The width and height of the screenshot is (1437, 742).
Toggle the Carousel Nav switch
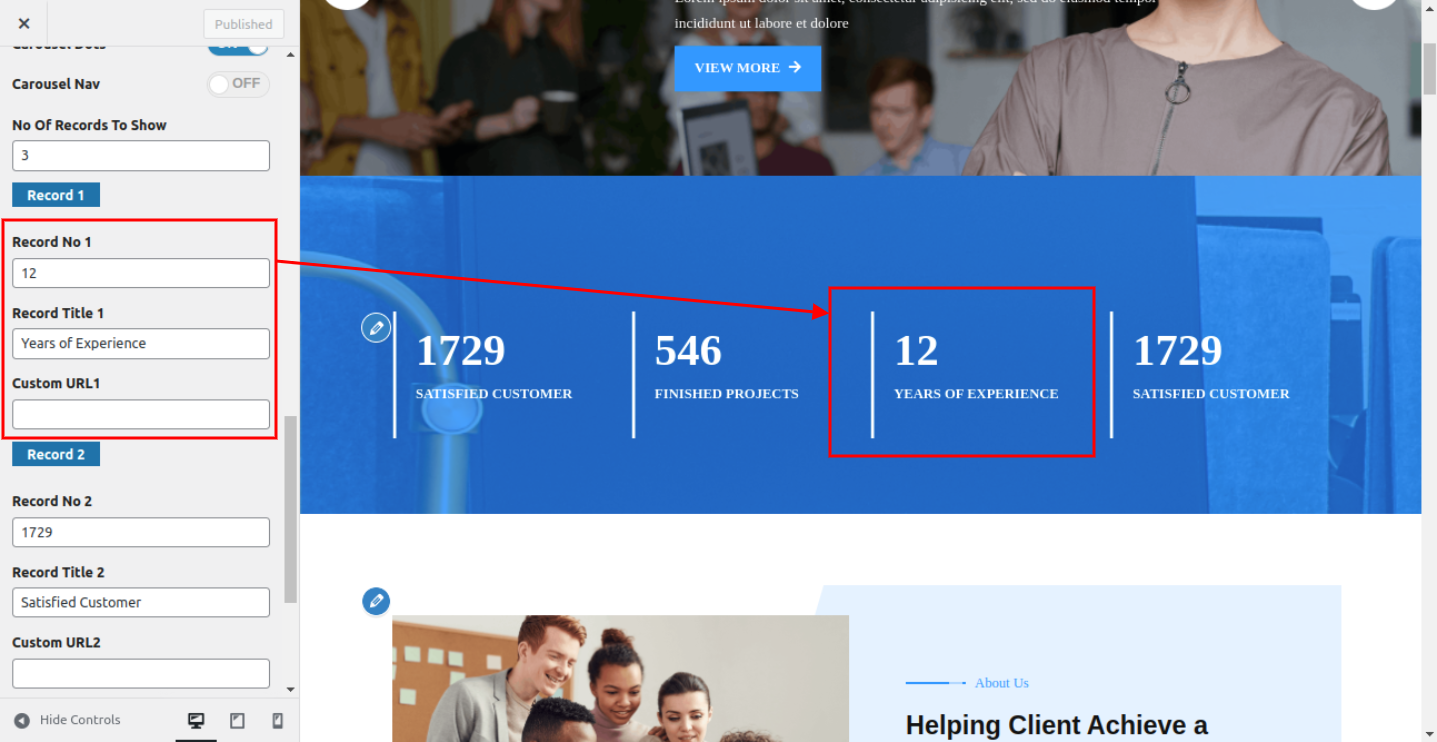point(238,84)
